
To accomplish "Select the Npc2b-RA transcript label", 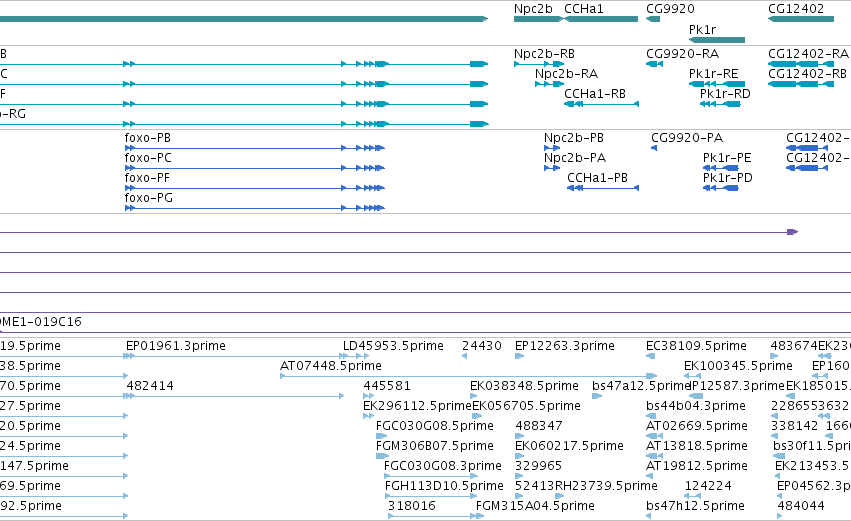I will pyautogui.click(x=566, y=74).
